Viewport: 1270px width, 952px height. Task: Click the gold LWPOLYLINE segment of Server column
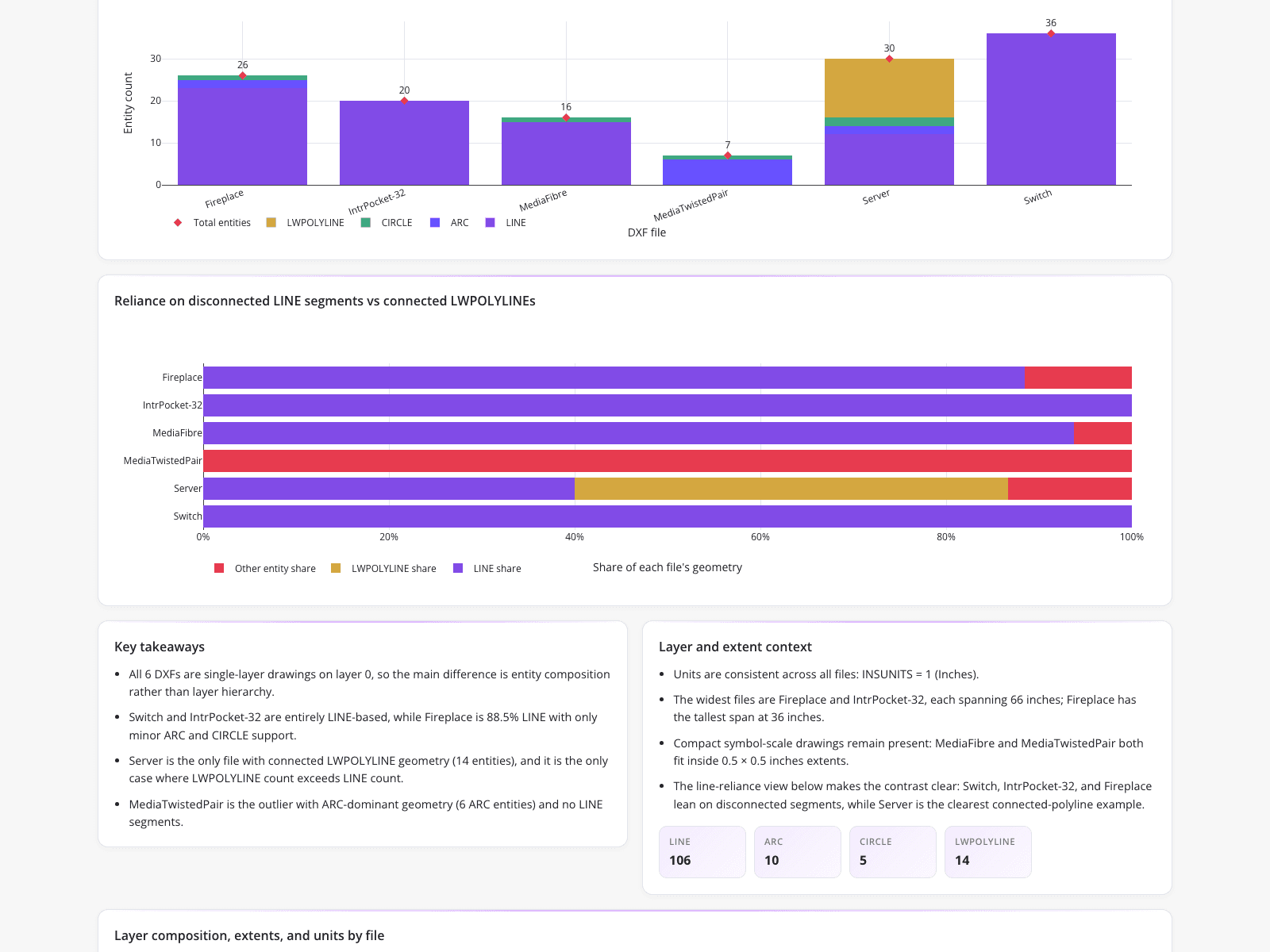(889, 88)
